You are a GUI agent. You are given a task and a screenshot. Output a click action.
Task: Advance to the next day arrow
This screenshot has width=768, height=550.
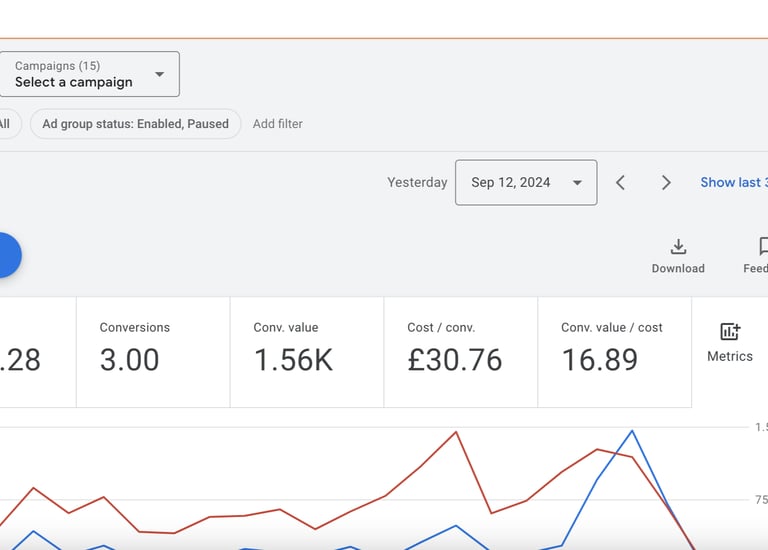[666, 183]
